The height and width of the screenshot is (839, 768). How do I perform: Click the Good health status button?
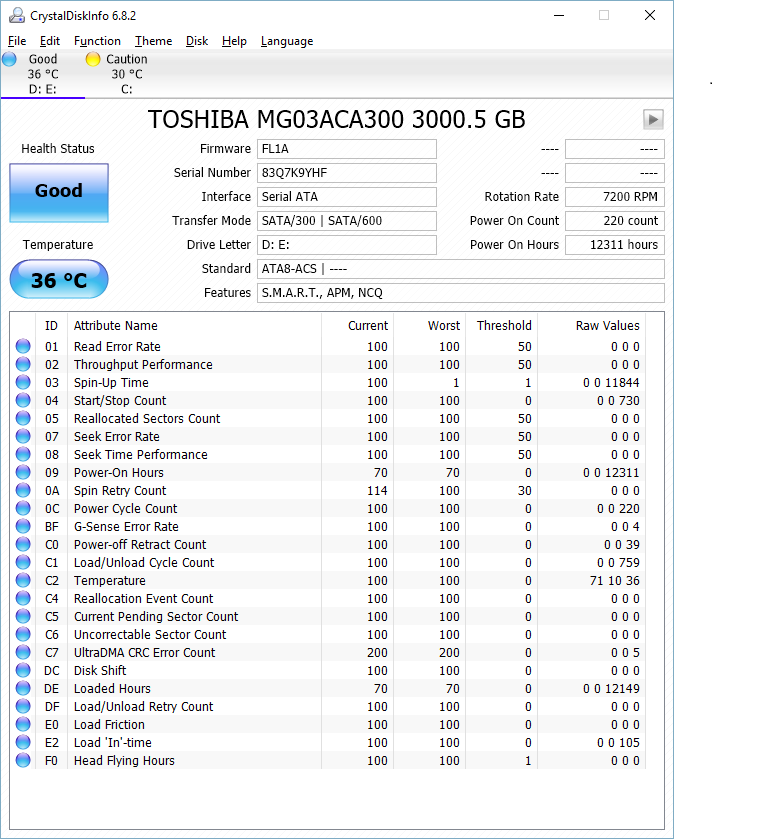tap(59, 193)
